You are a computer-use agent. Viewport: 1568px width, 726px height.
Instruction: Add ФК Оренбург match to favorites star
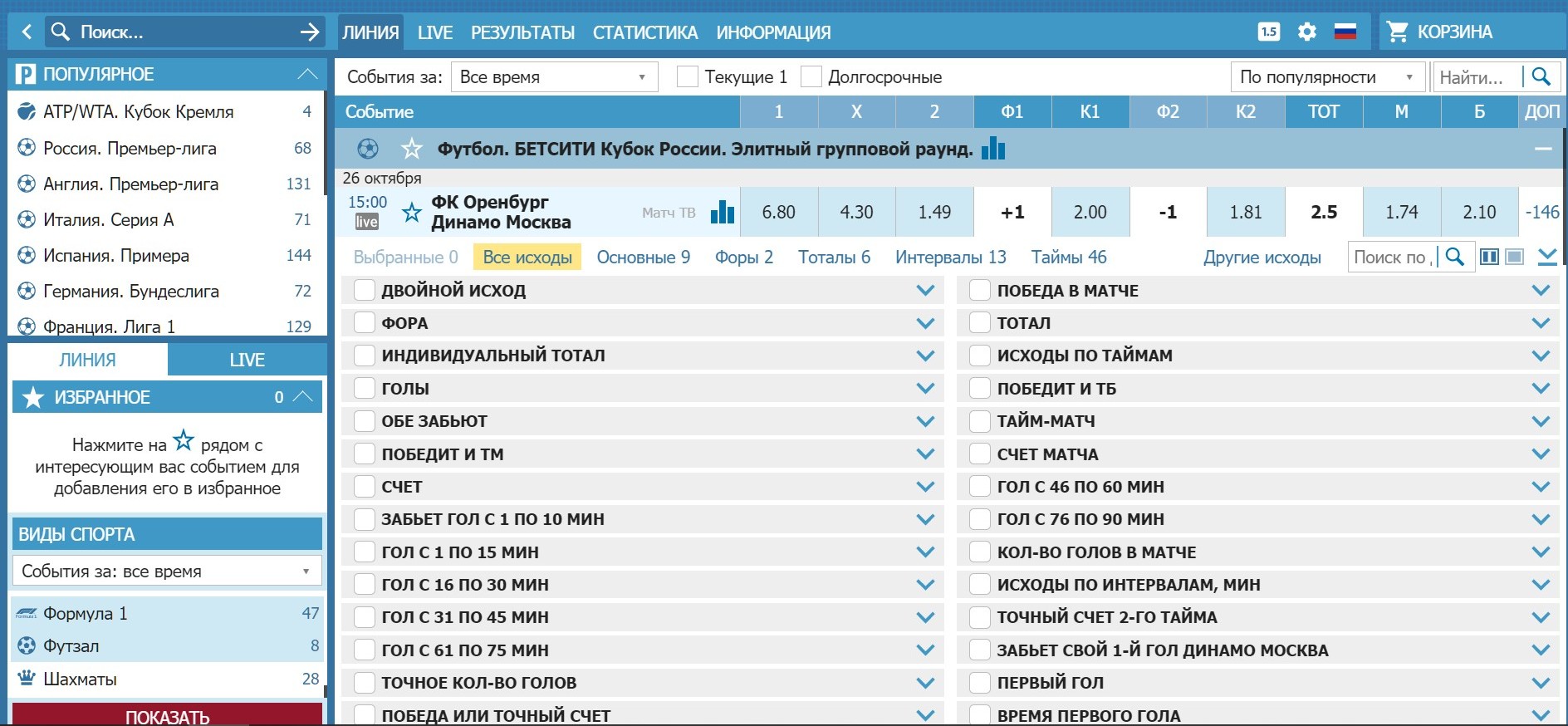411,213
